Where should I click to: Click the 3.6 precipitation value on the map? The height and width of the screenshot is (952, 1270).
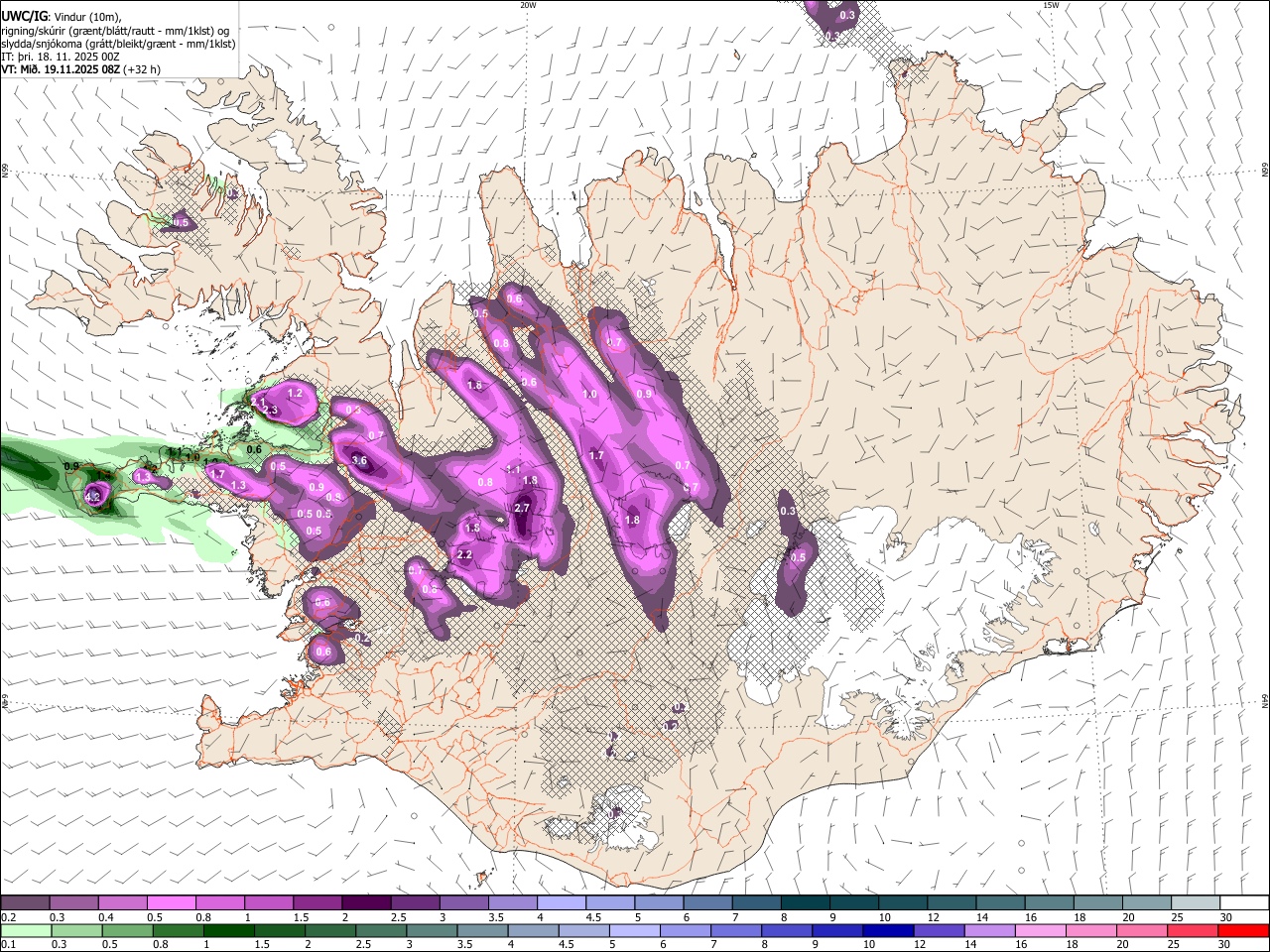coord(360,460)
